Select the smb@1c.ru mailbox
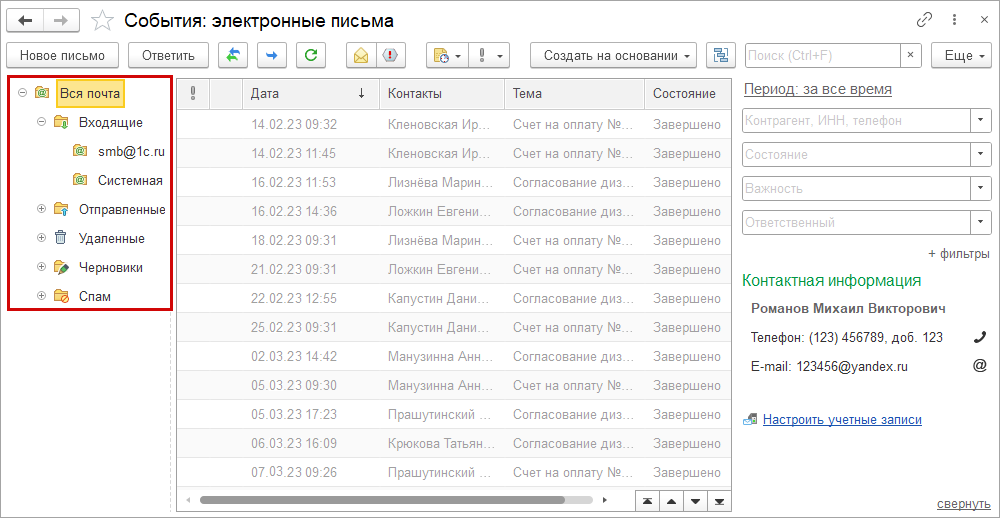Image resolution: width=1000 pixels, height=518 pixels. tap(130, 152)
